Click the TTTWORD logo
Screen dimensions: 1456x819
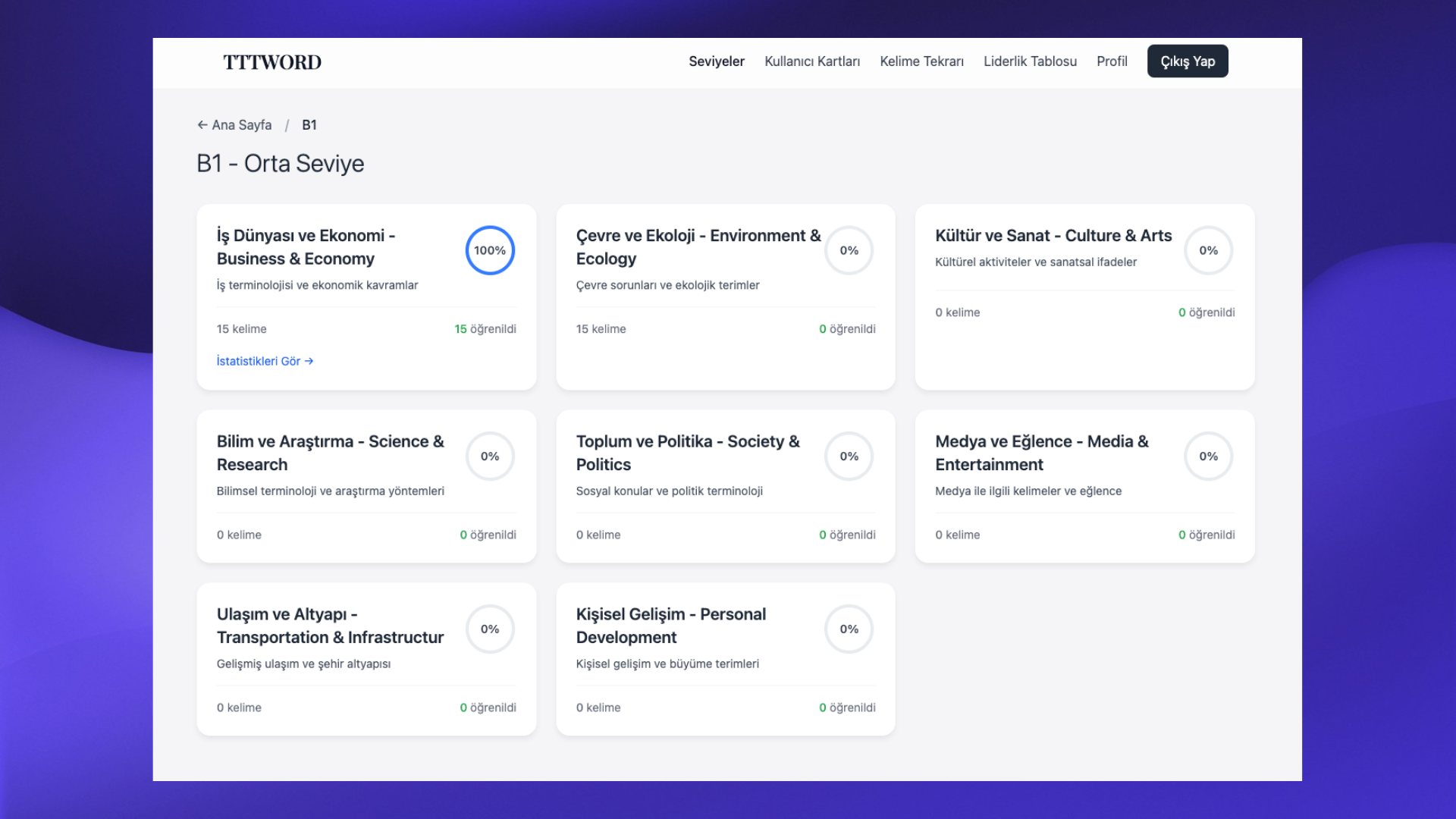(271, 62)
